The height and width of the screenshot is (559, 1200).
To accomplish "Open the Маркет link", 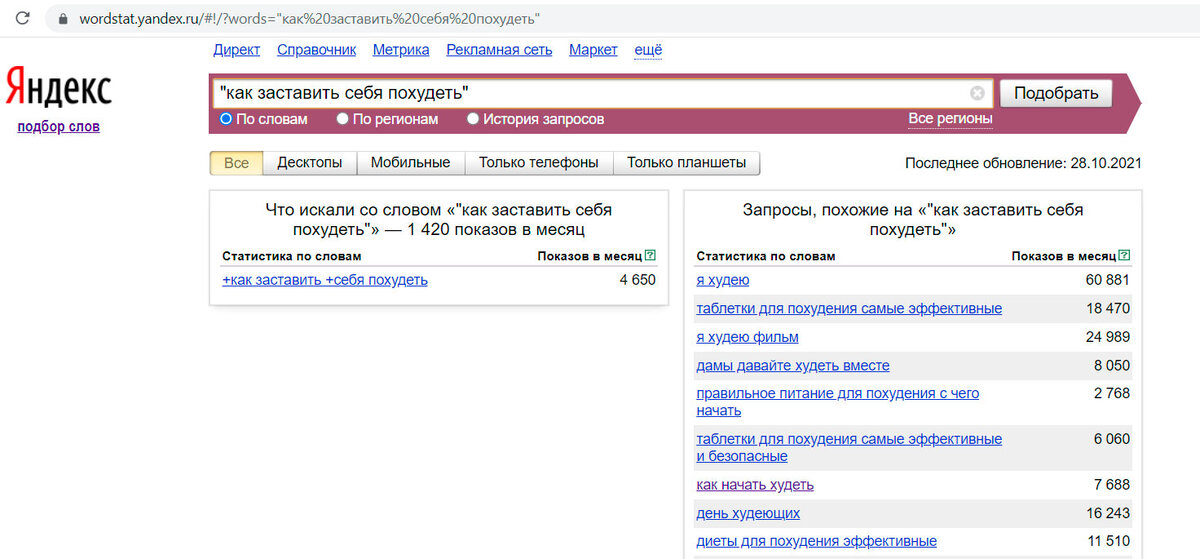I will [x=593, y=50].
